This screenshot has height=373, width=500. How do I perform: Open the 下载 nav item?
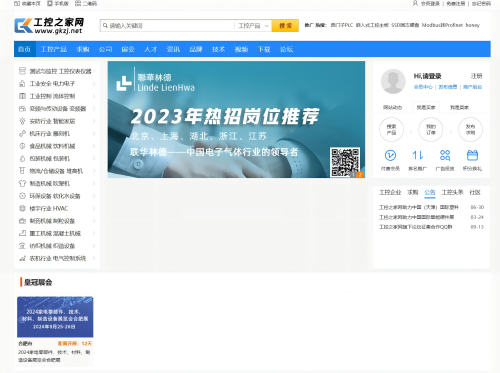264,49
